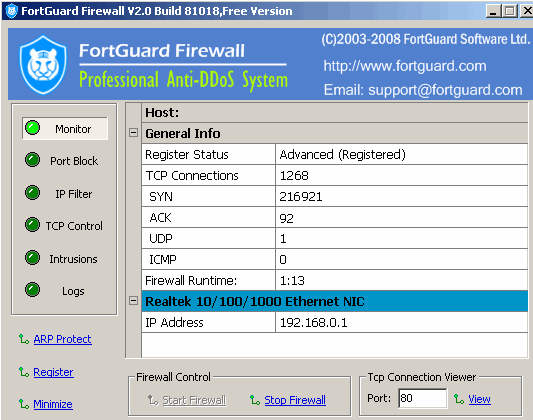Viewport: 533px width, 420px height.
Task: Click the Stop Firewall link
Action: tap(295, 400)
